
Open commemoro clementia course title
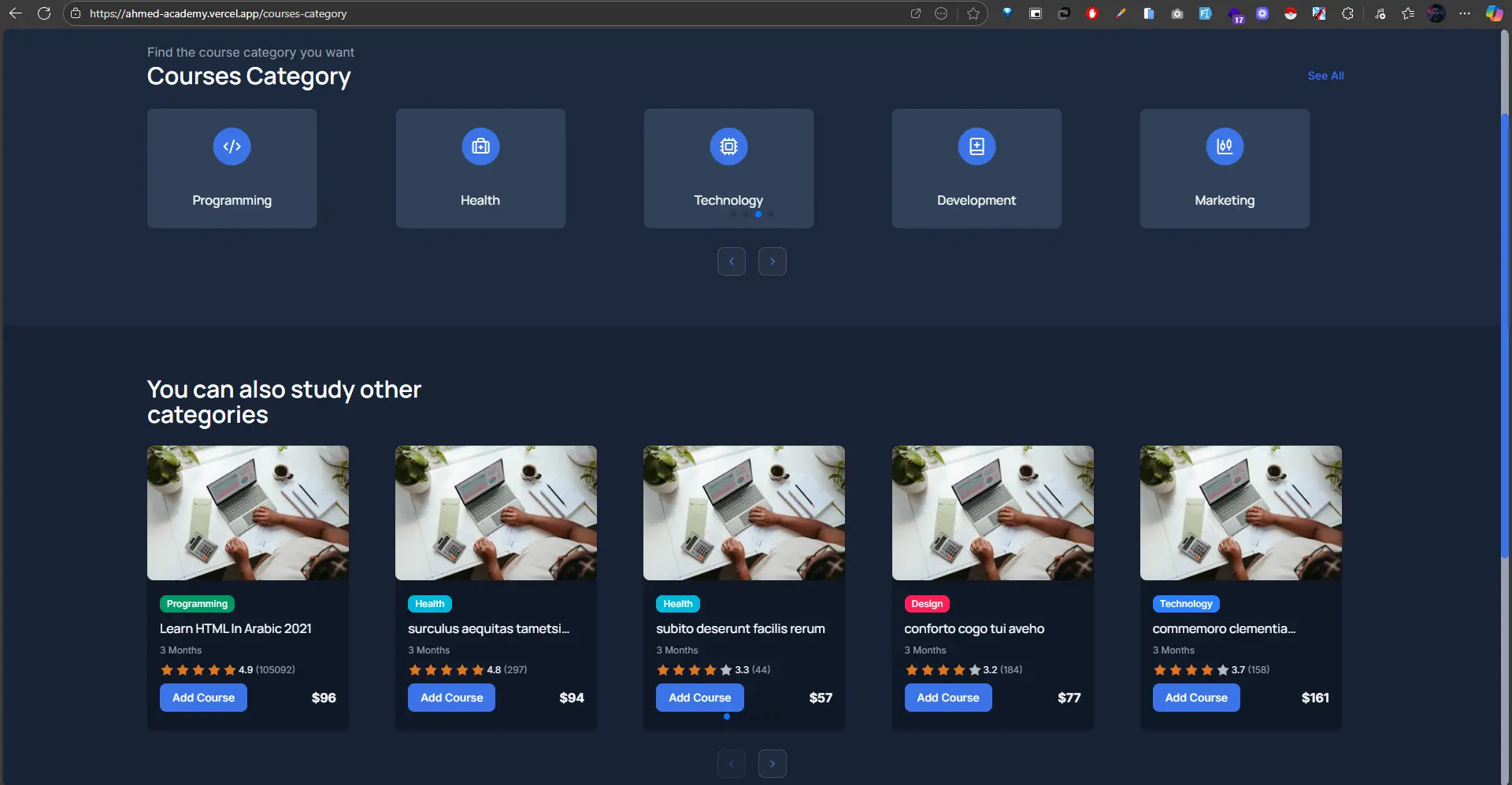pos(1224,628)
